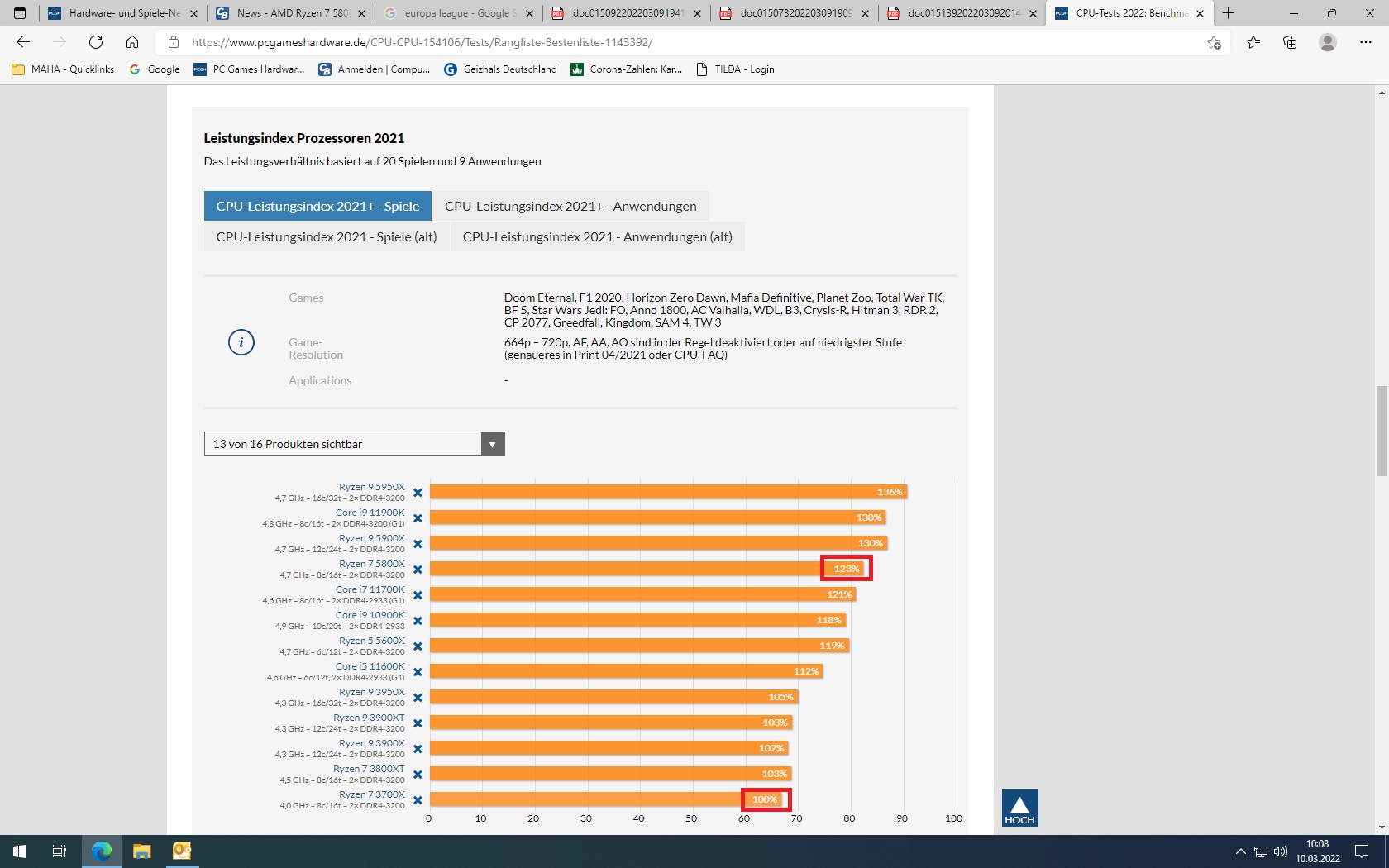Open Geizhals Deutschland bookmark
Screen dimensions: 1389x868
click(x=501, y=69)
